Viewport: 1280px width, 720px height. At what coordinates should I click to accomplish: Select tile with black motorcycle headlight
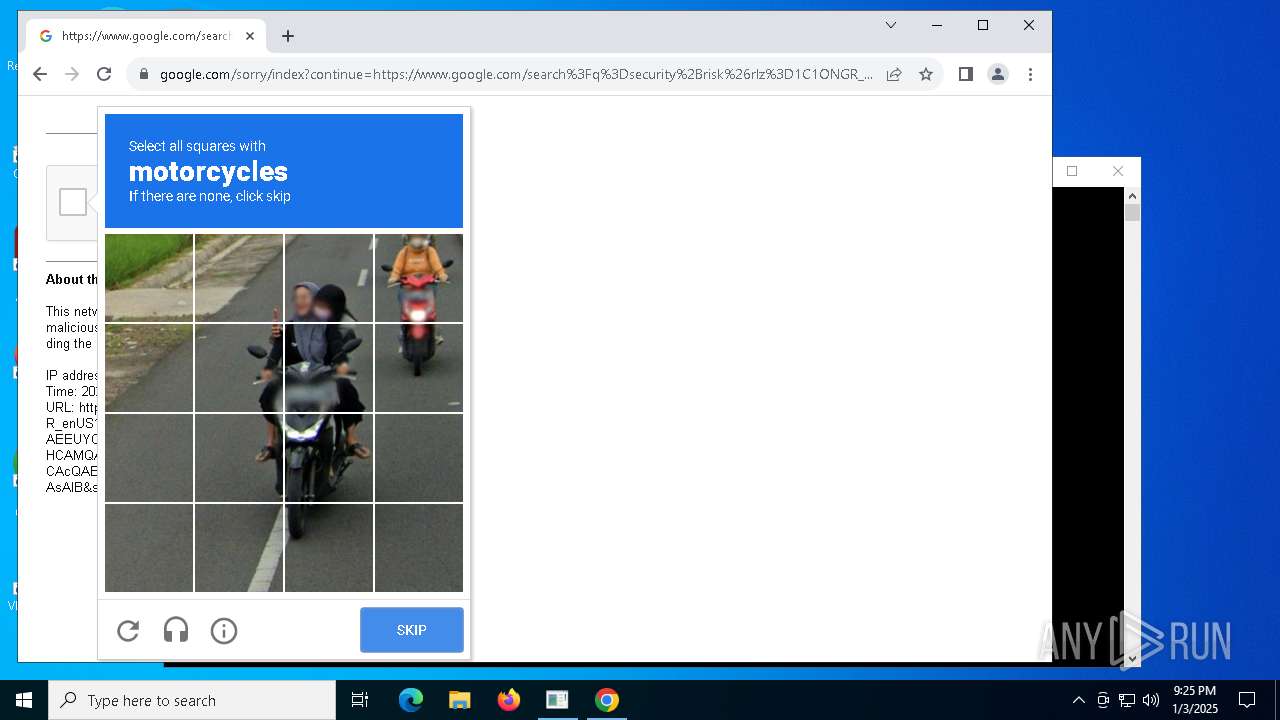point(329,458)
